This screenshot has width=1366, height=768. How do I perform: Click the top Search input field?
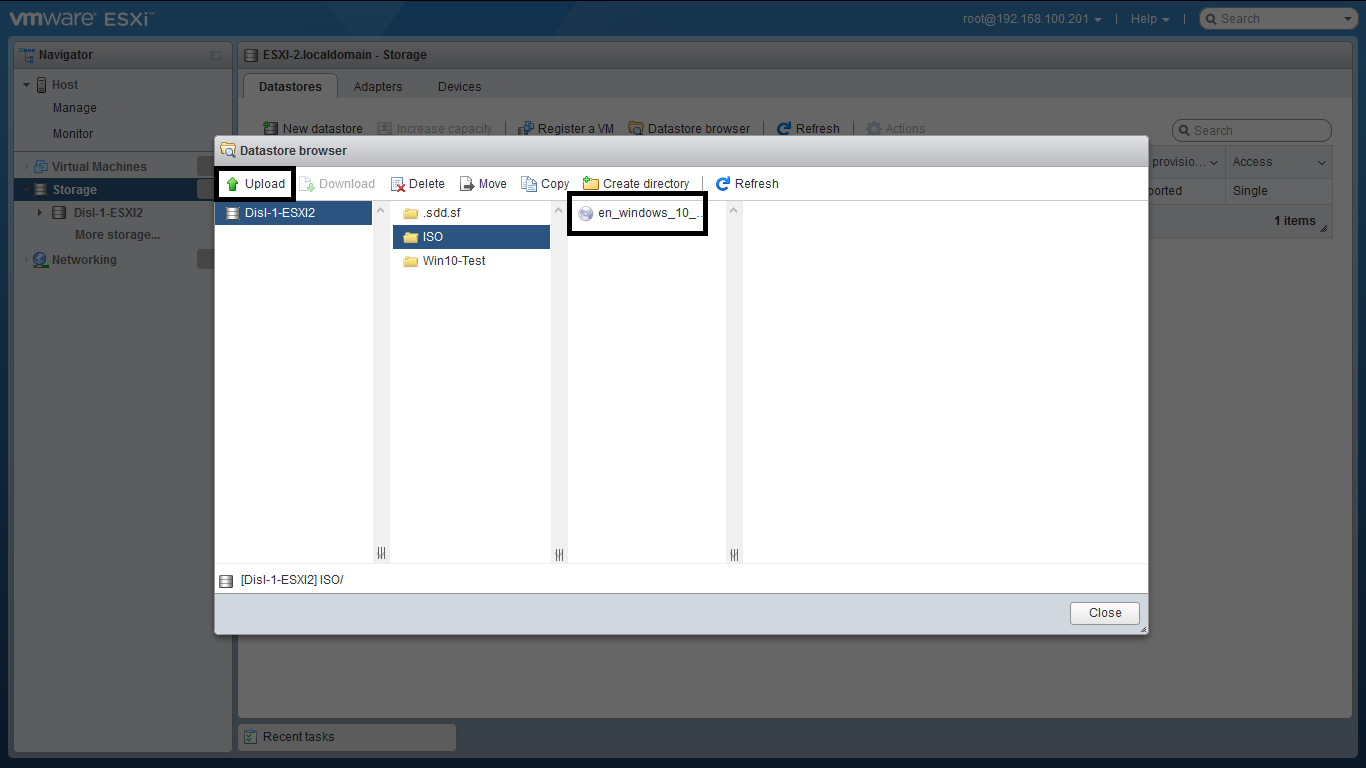[x=1278, y=19]
